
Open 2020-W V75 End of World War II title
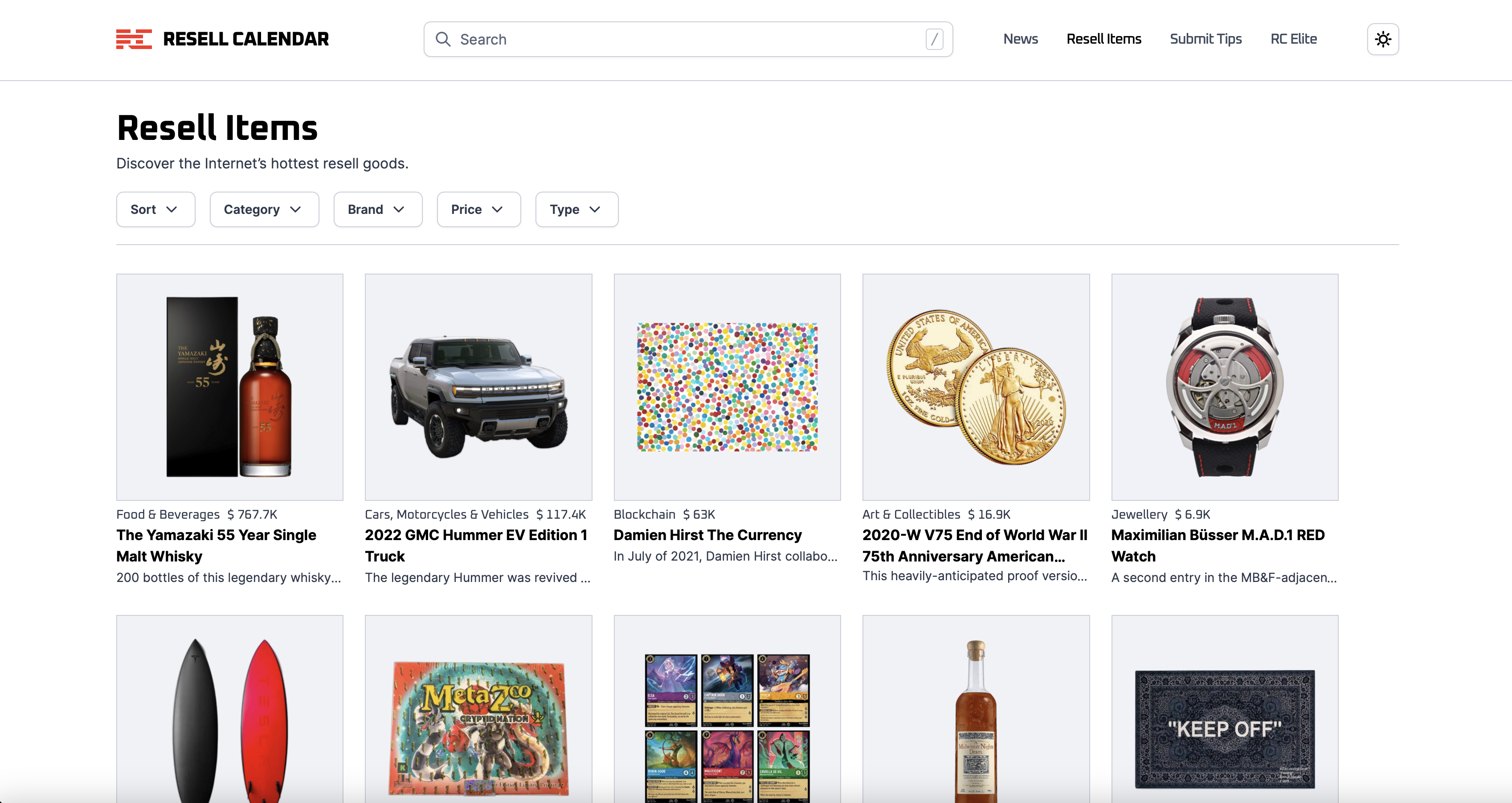[974, 546]
